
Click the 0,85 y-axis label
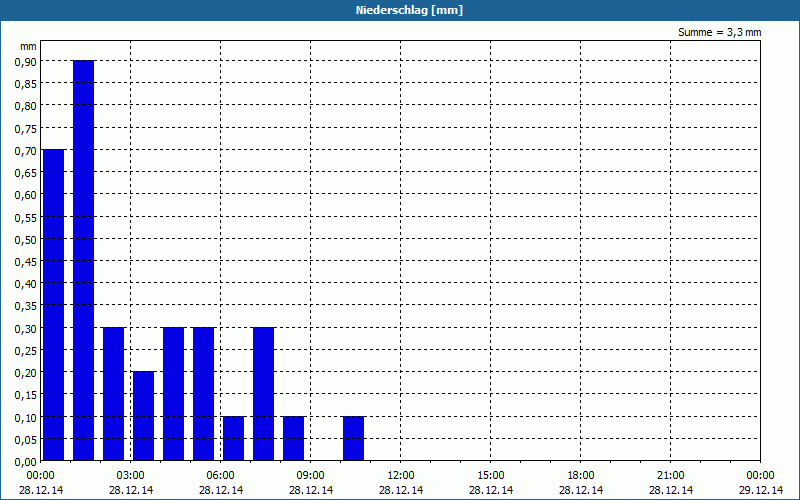[26, 84]
